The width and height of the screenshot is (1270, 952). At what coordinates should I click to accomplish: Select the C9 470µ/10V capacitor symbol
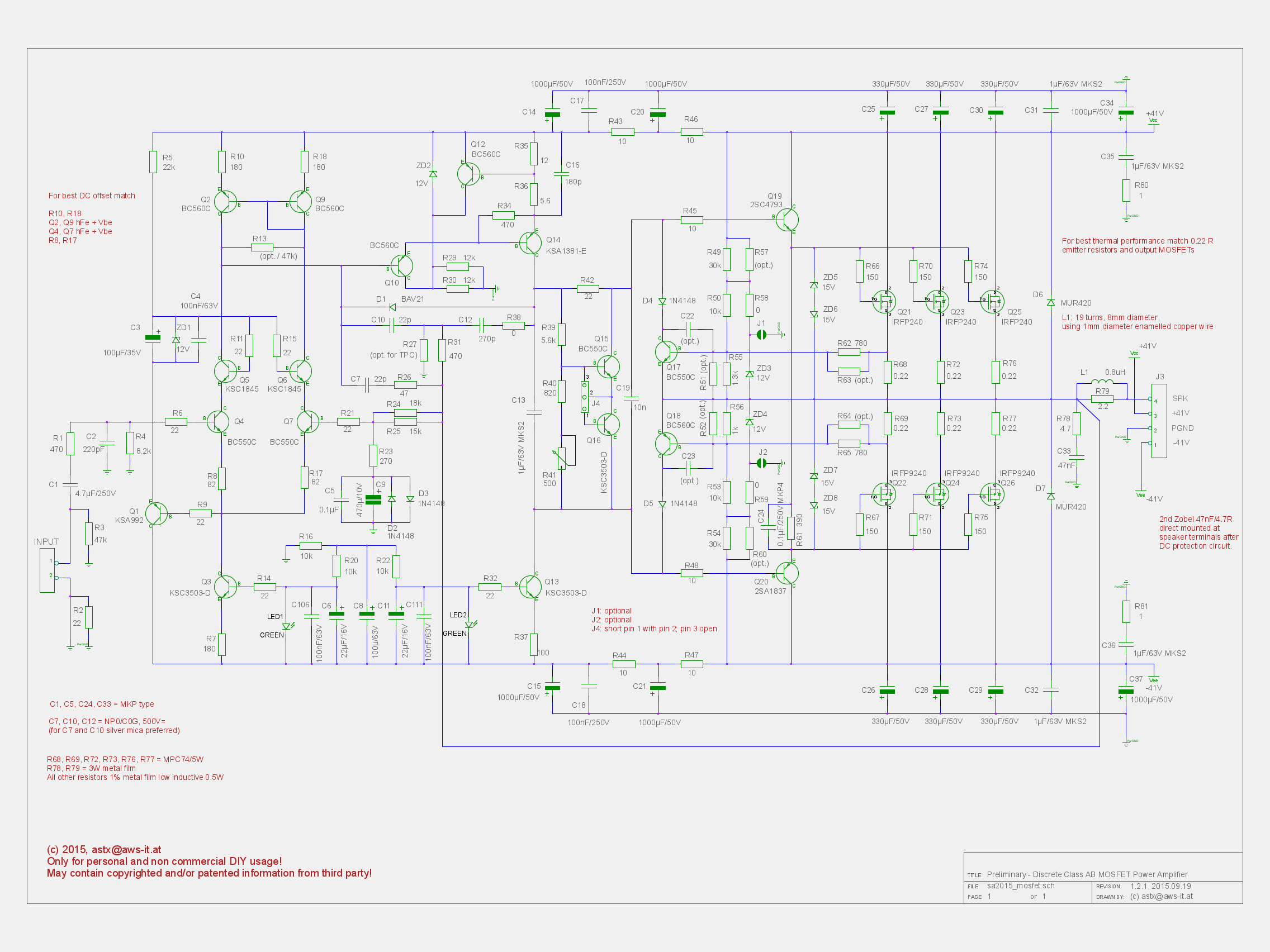point(373,500)
